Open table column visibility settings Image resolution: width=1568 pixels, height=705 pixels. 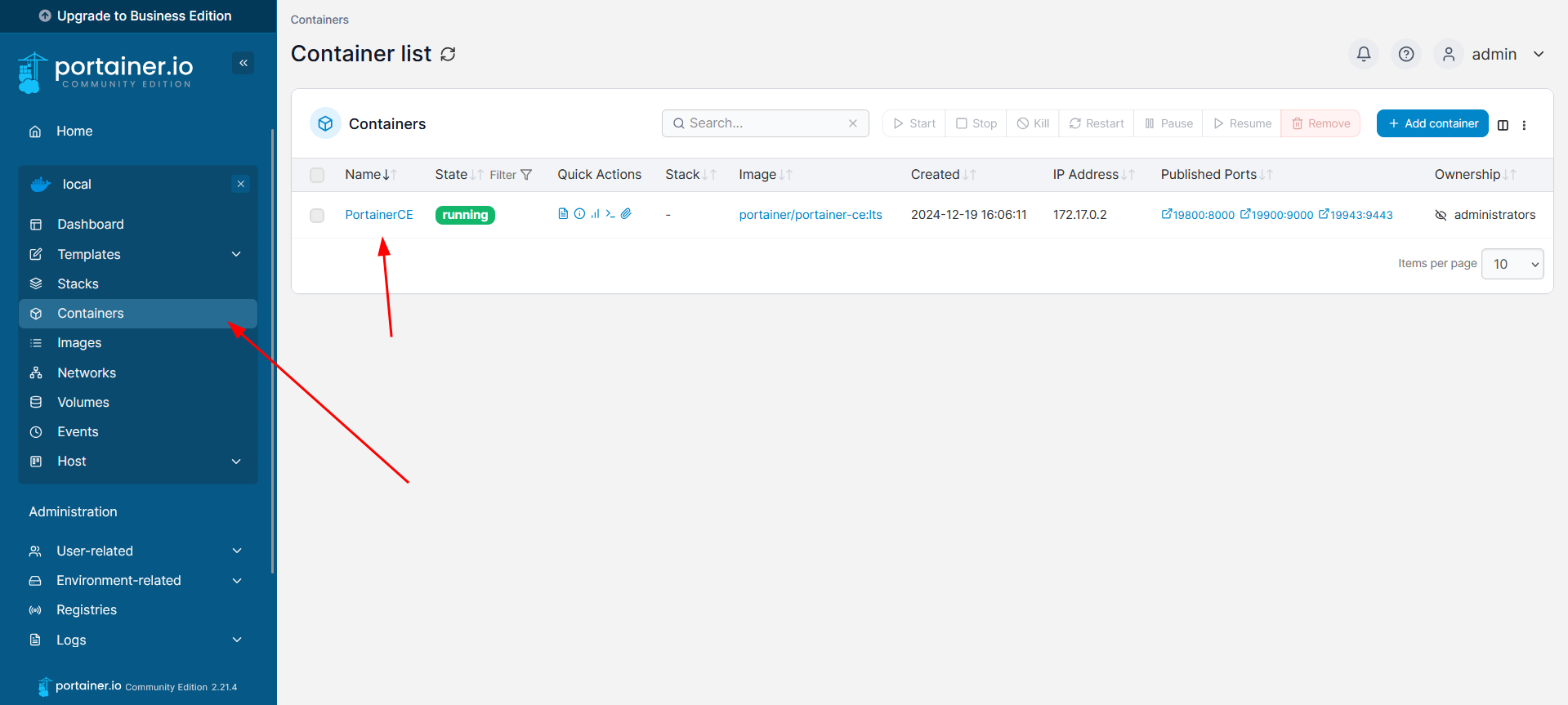pos(1503,125)
